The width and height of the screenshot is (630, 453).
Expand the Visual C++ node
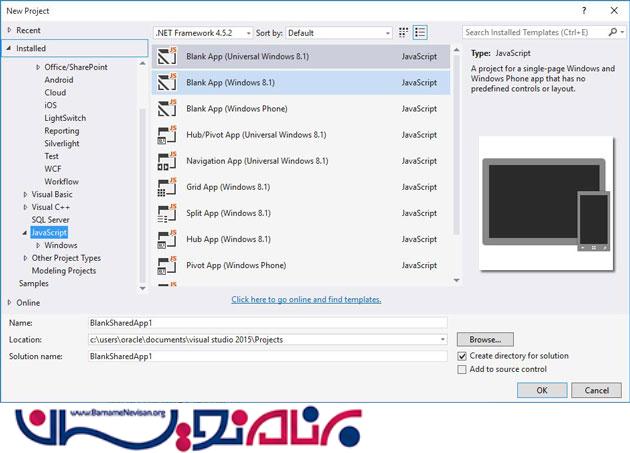(25, 207)
